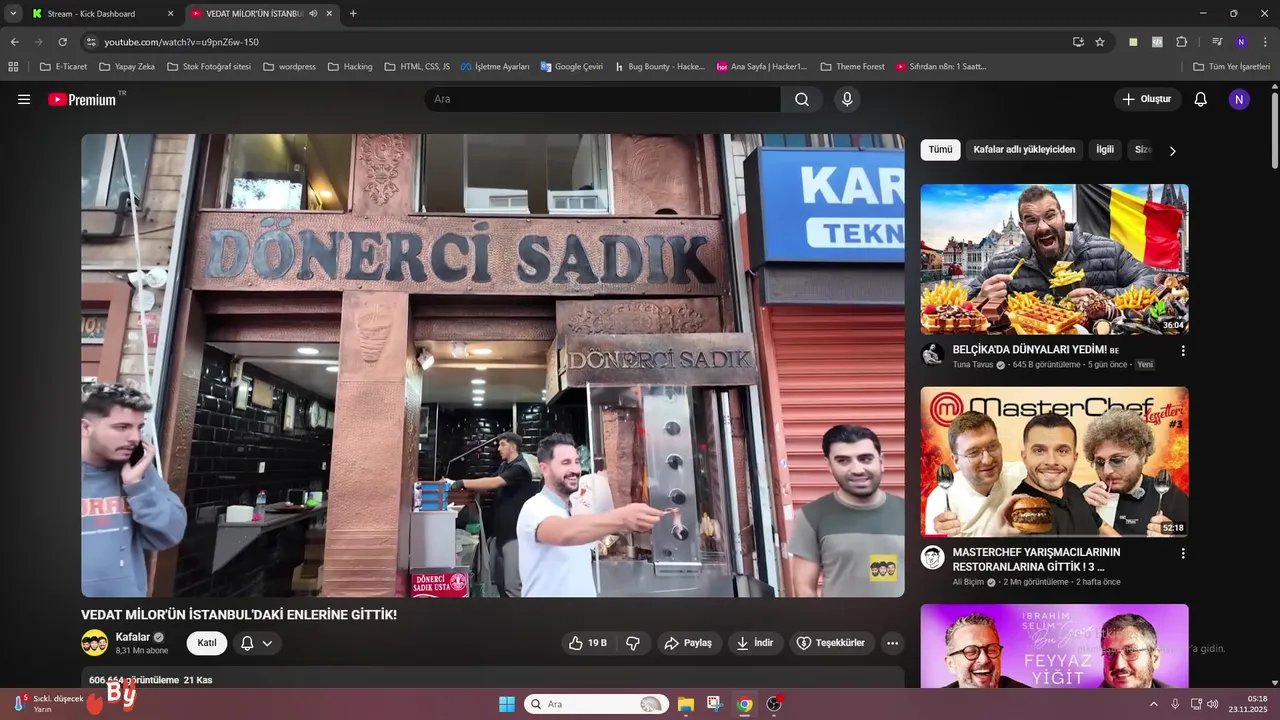Open Windows Start menu
Screen dimensions: 1280x720
click(x=507, y=704)
